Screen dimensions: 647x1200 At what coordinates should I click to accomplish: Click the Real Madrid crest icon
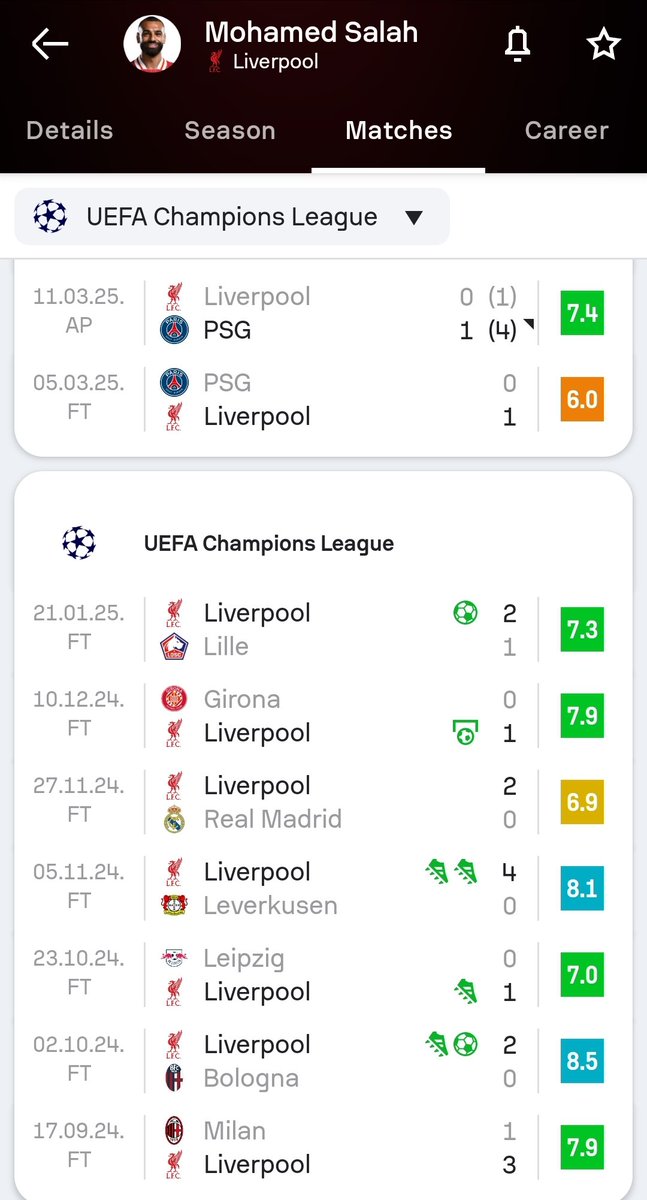[x=174, y=819]
